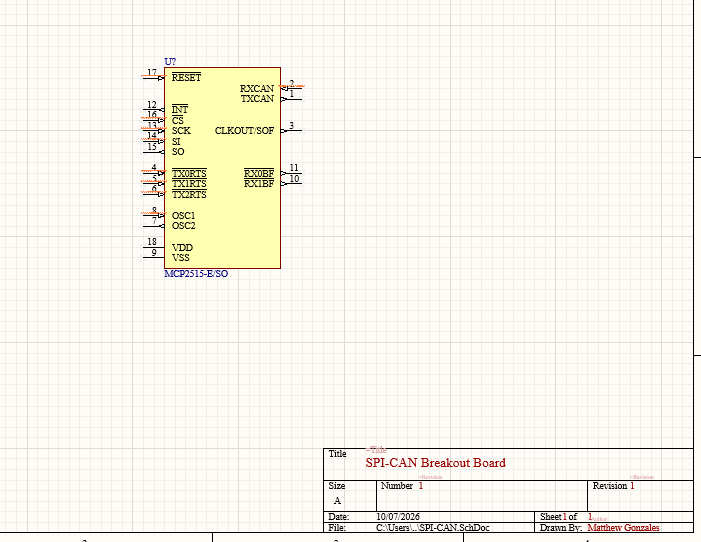
Task: Select the RX0BF pin 11
Action: click(291, 173)
